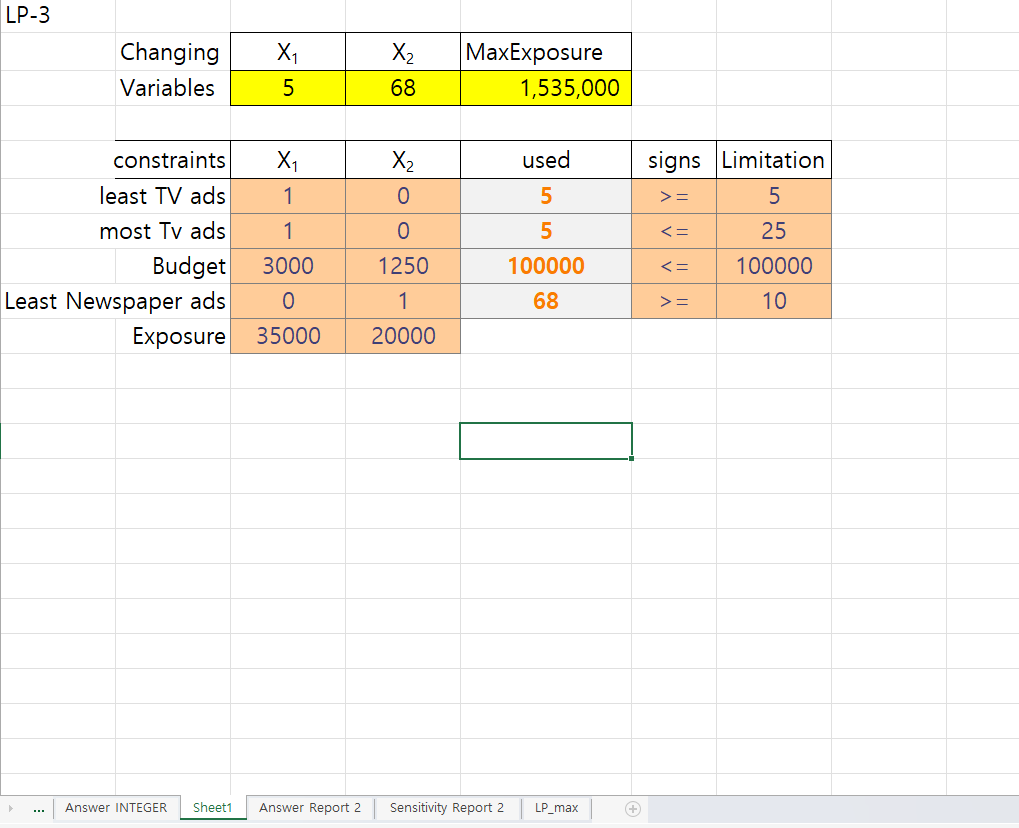Select the signs cell showing <= for Budget
This screenshot has height=828, width=1019.
673,265
